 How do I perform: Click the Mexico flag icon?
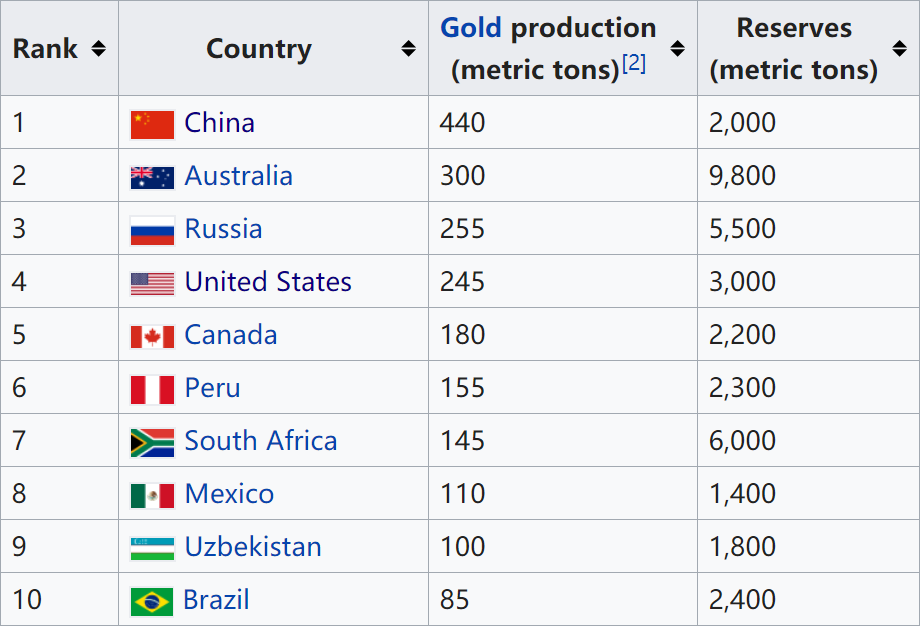[x=152, y=495]
